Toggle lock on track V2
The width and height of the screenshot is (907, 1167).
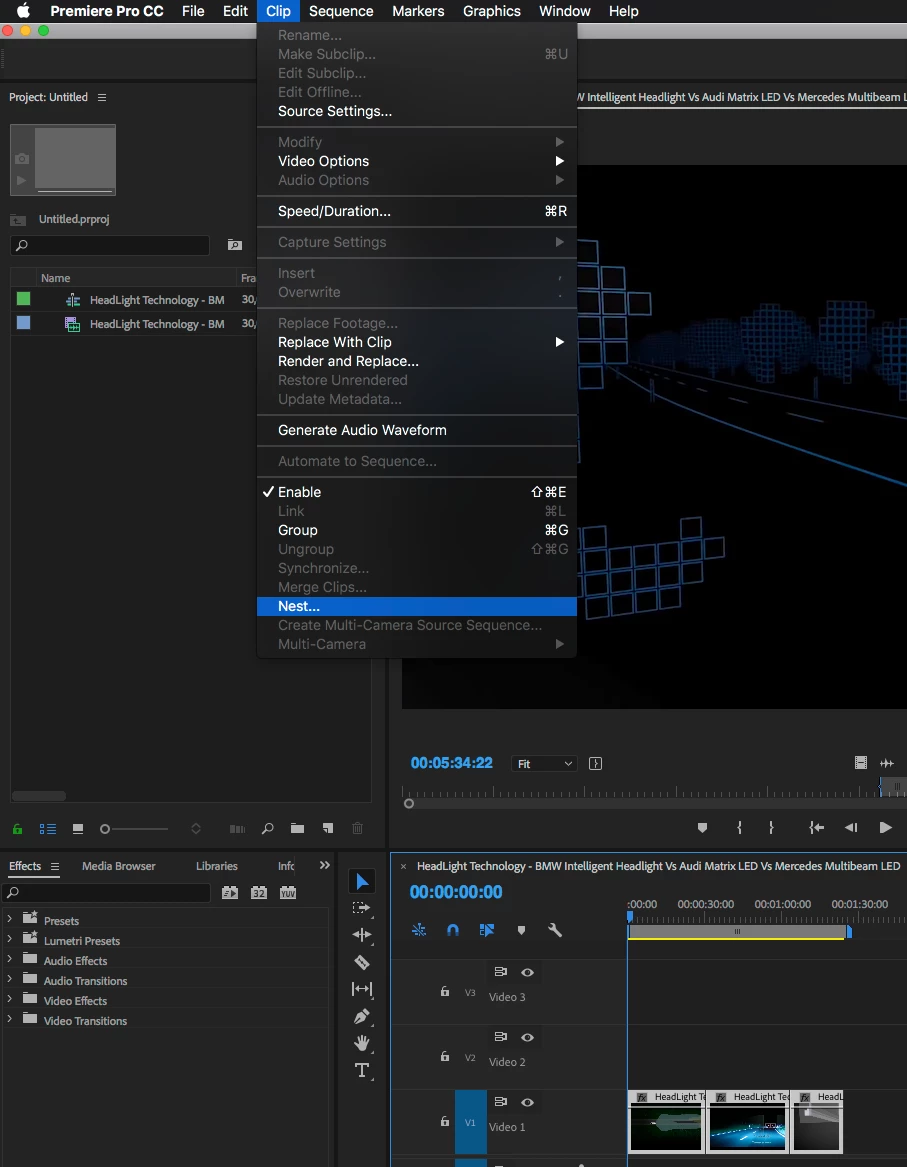(x=444, y=1056)
